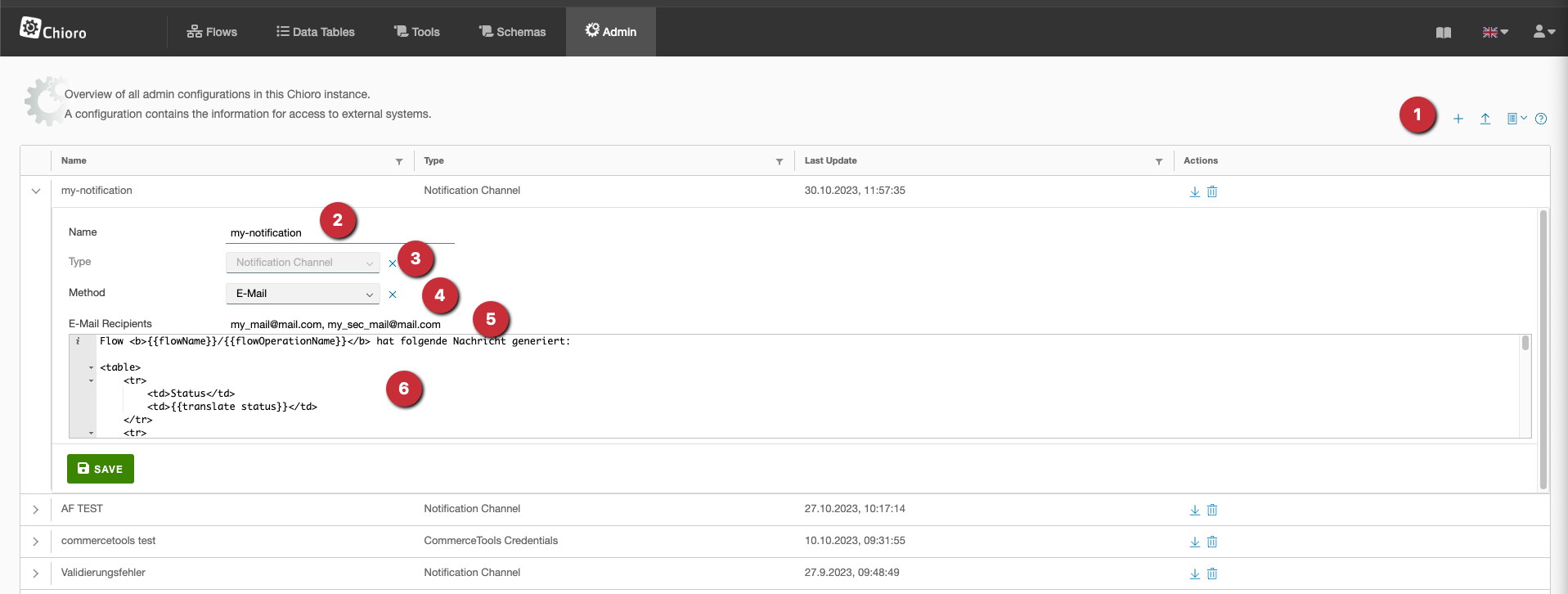Download the Validierungsfehler configuration
1568x594 pixels.
coord(1194,574)
